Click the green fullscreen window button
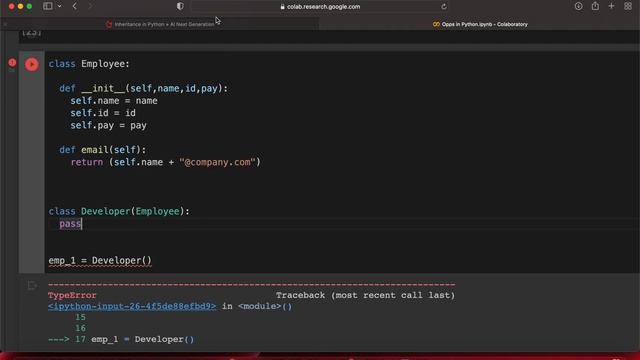Image resolution: width=640 pixels, height=360 pixels. click(29, 7)
